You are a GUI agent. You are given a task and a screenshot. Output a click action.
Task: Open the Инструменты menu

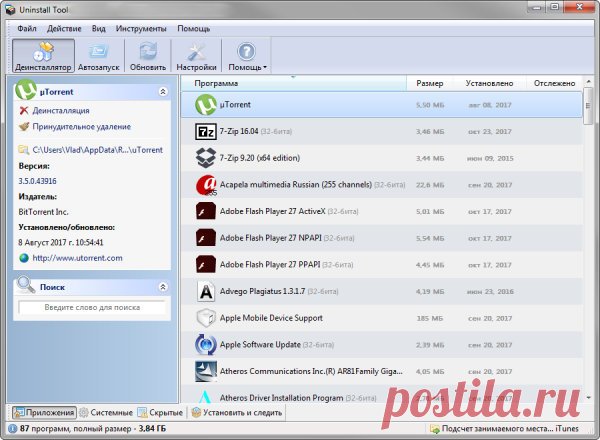141,29
